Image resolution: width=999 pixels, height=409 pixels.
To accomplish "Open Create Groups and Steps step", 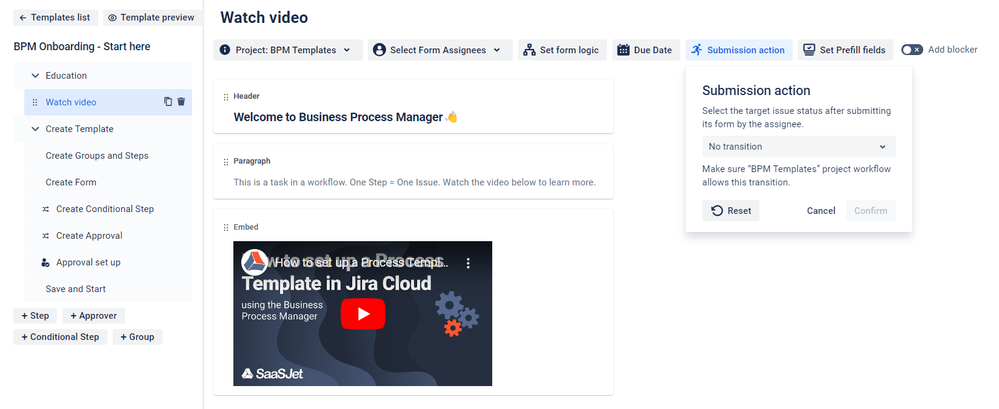I will (x=97, y=155).
